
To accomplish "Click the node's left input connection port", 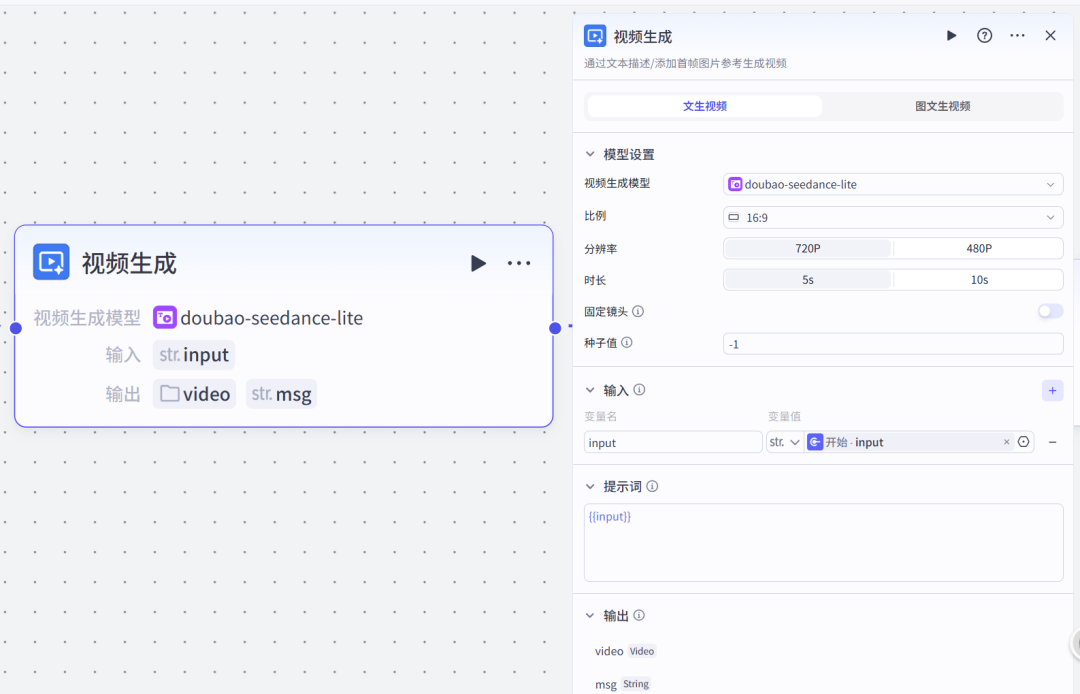I will coord(15,328).
